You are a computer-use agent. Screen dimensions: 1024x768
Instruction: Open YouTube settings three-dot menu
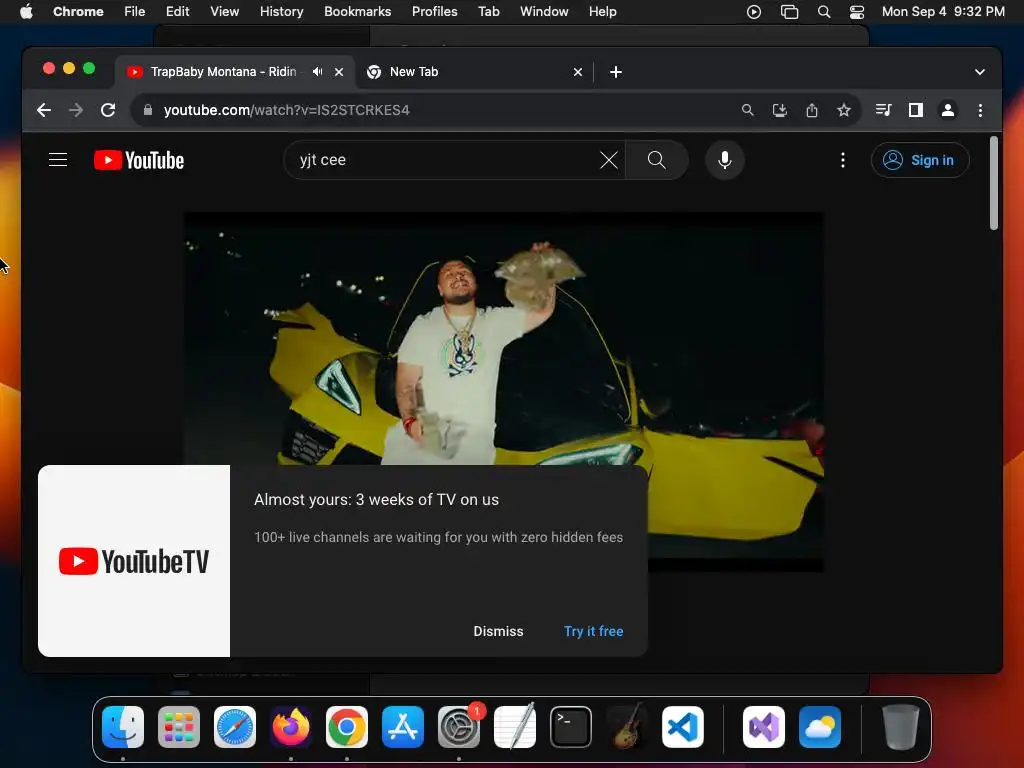click(842, 160)
